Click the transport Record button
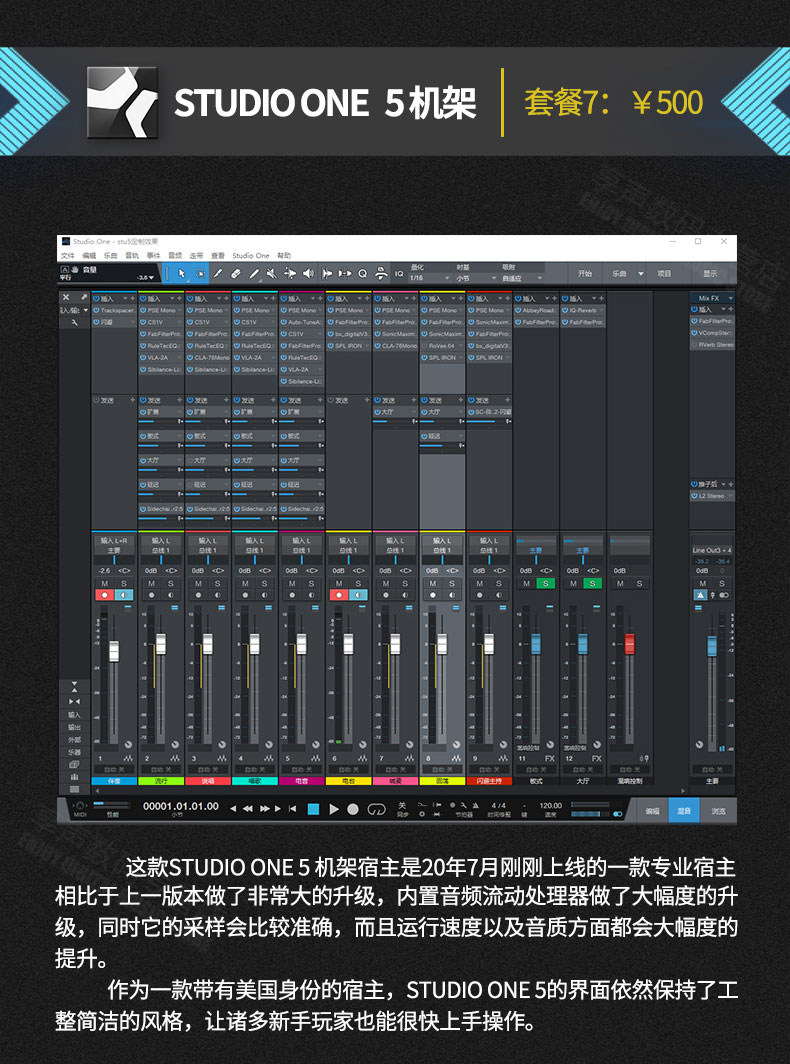The height and width of the screenshot is (1064, 790). (x=353, y=809)
